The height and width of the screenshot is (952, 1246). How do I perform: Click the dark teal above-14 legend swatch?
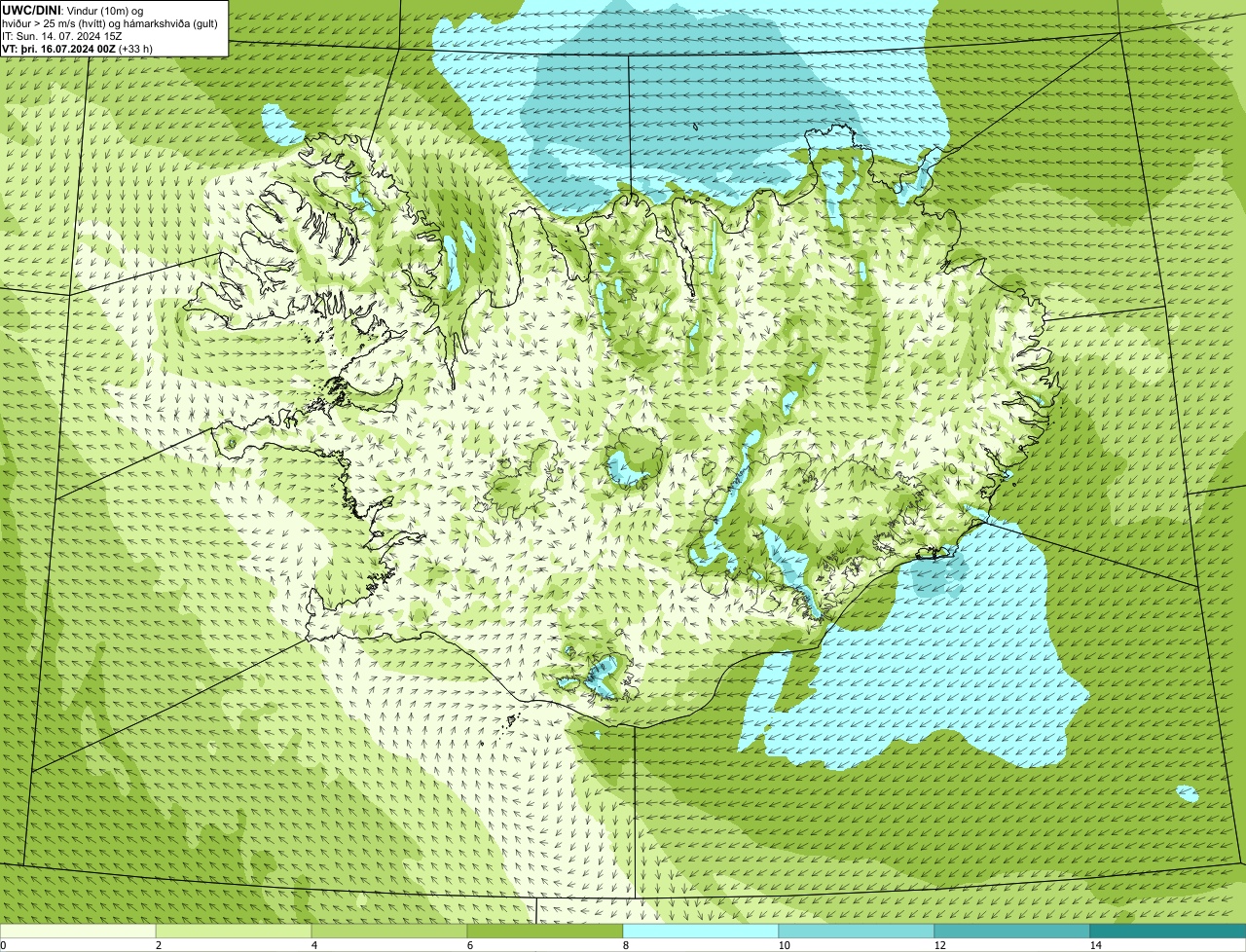point(1168,932)
